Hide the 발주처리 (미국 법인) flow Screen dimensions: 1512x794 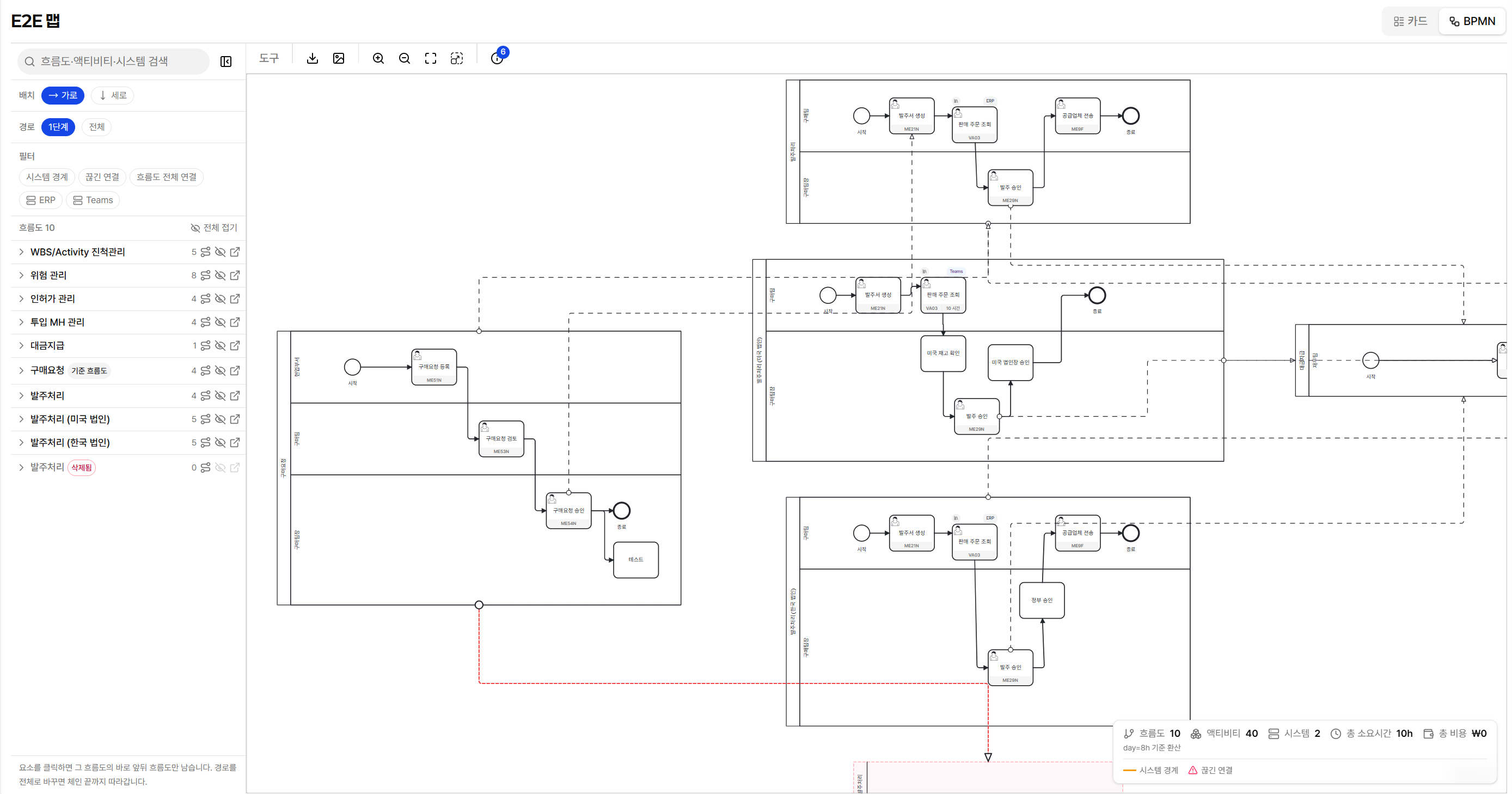(220, 419)
